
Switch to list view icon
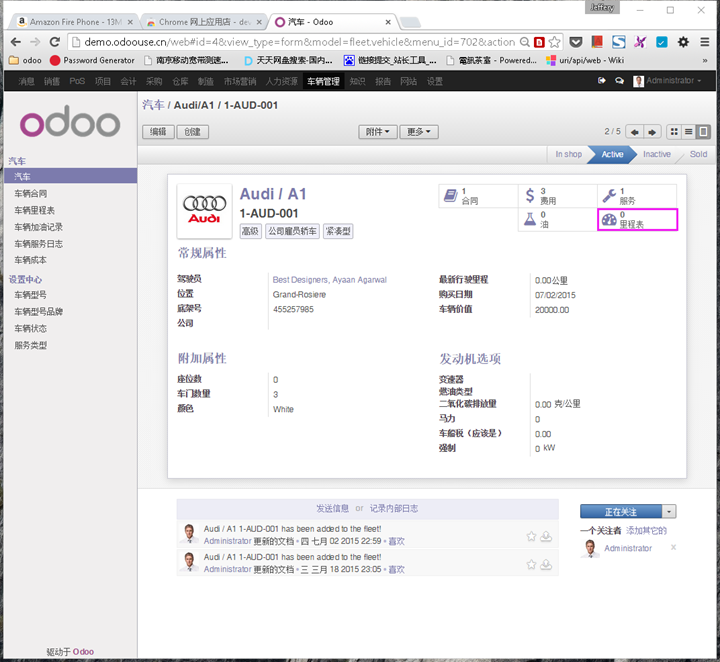pyautogui.click(x=688, y=132)
